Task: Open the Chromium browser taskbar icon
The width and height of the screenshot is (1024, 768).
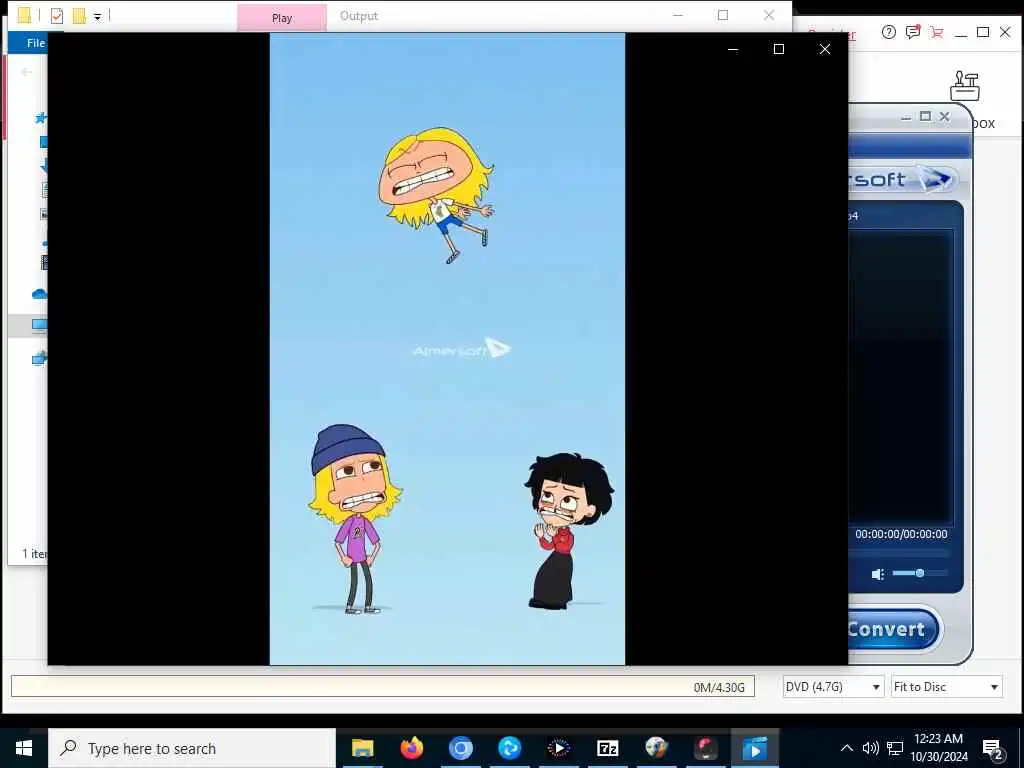Action: (460, 748)
